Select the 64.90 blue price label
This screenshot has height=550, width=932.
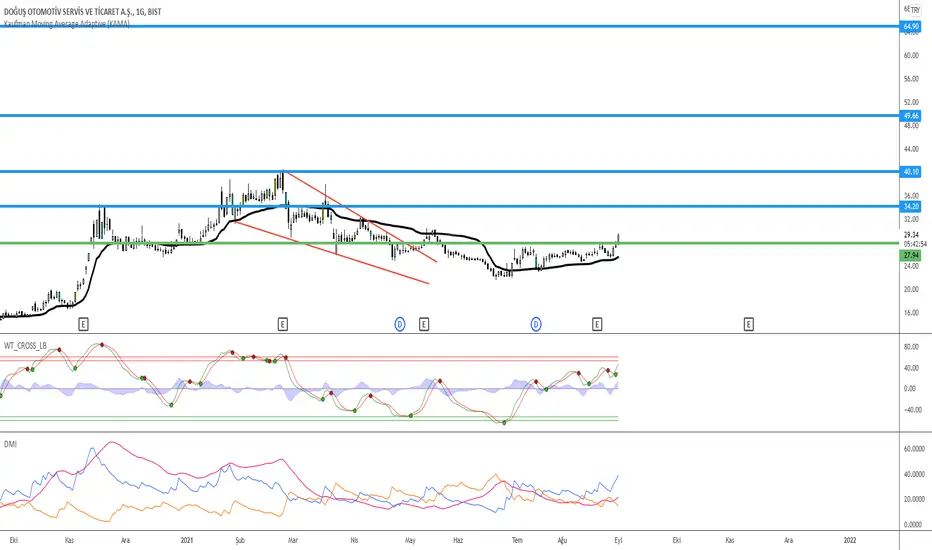(911, 27)
